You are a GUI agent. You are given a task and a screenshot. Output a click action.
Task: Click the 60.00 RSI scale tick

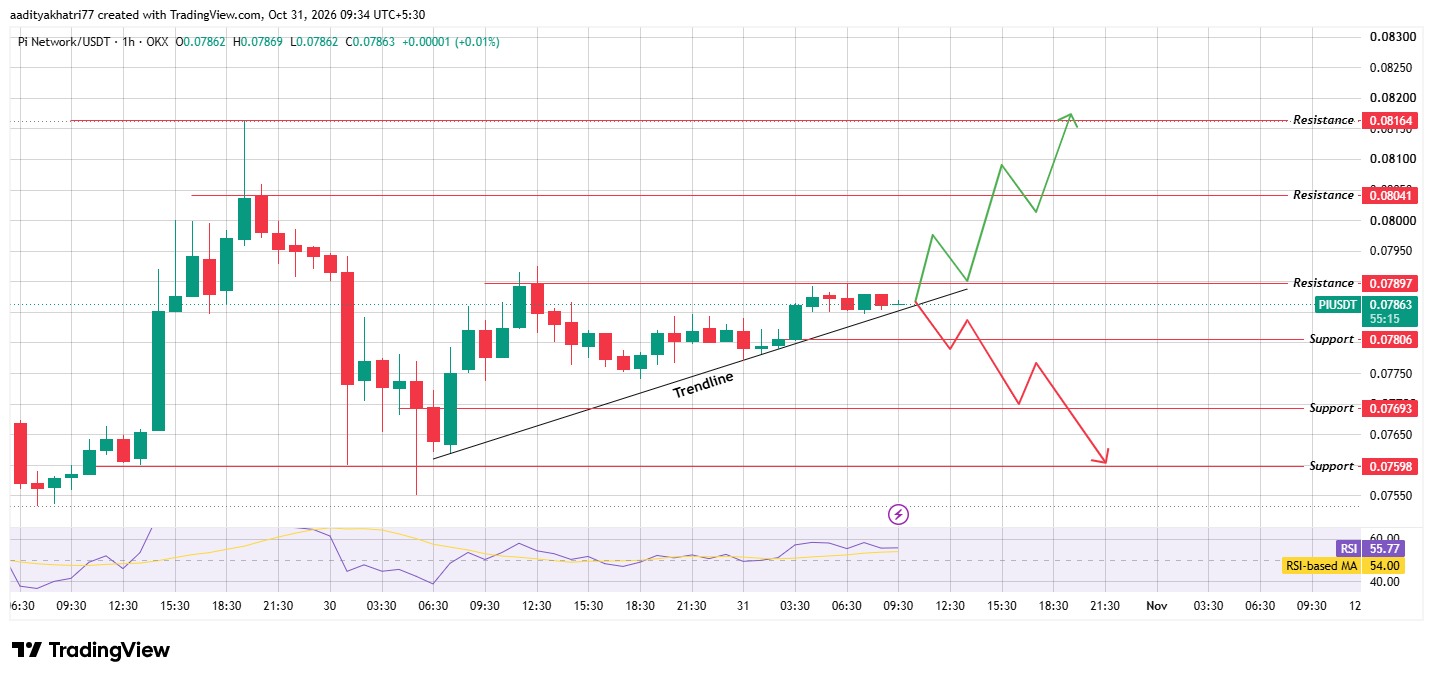tap(1385, 538)
